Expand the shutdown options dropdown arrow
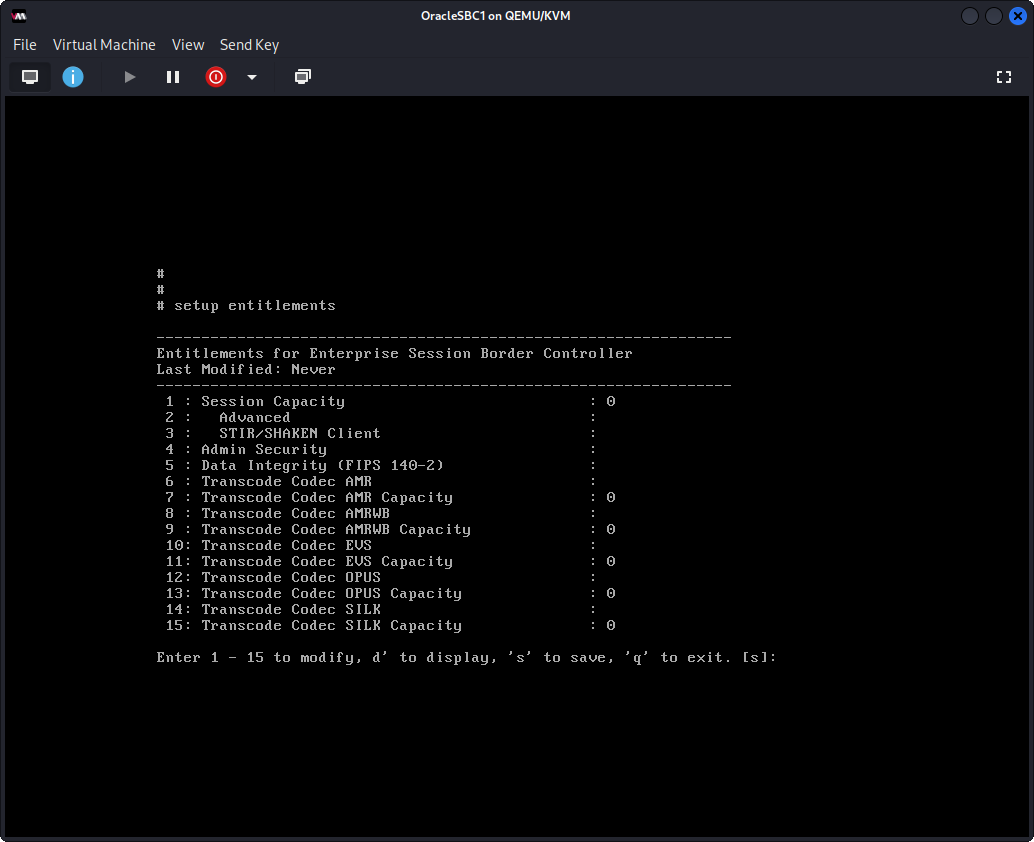The height and width of the screenshot is (842, 1034). (252, 77)
